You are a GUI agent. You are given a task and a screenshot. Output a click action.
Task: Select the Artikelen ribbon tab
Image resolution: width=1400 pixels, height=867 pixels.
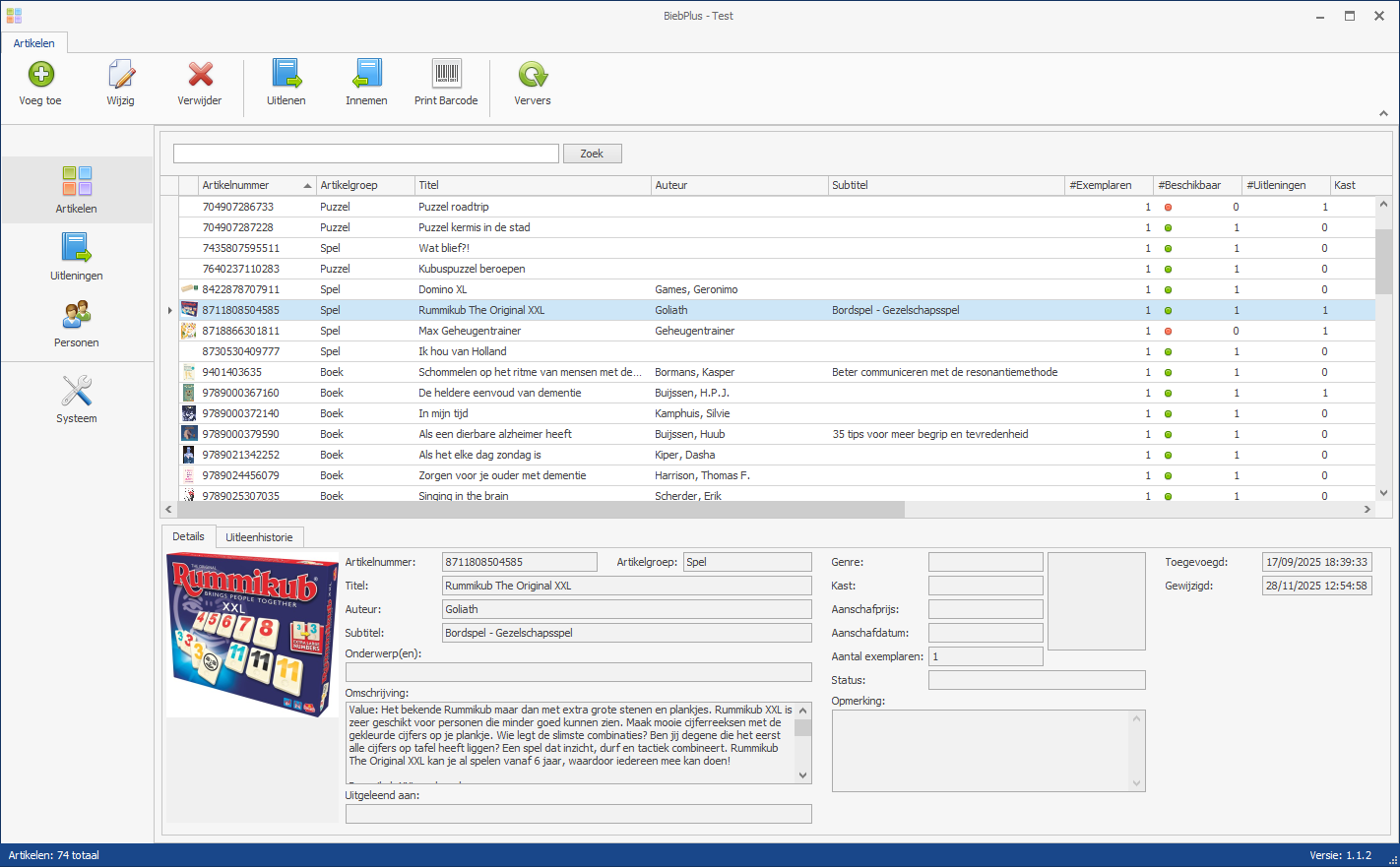[34, 43]
